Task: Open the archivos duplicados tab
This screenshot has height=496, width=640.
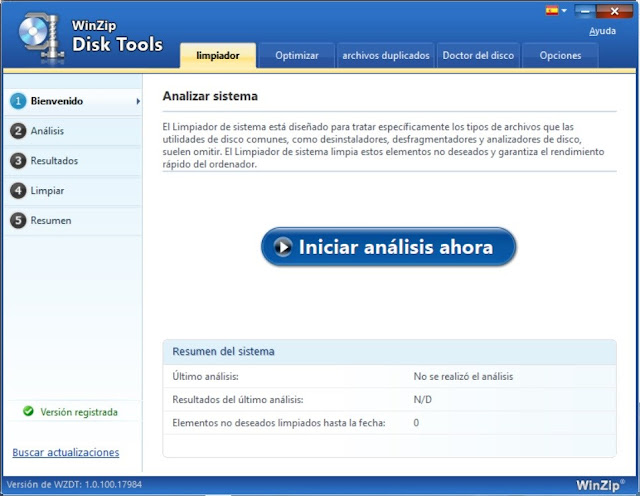Action: point(386,56)
